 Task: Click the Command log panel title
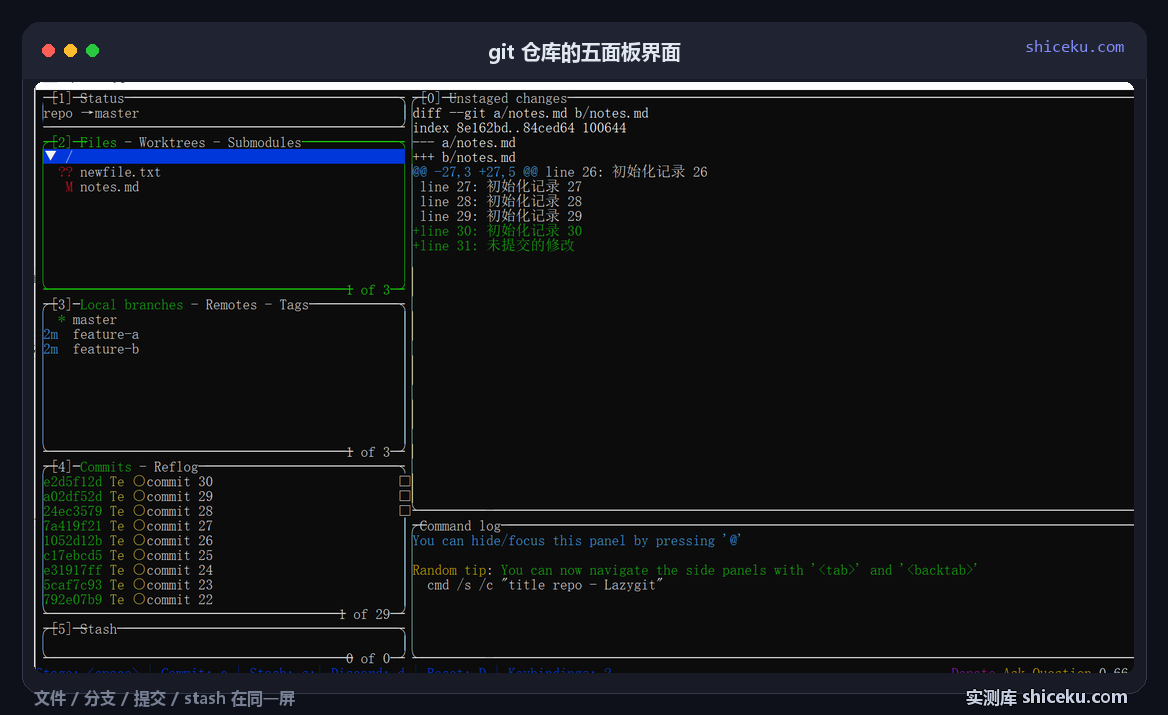pyautogui.click(x=460, y=526)
